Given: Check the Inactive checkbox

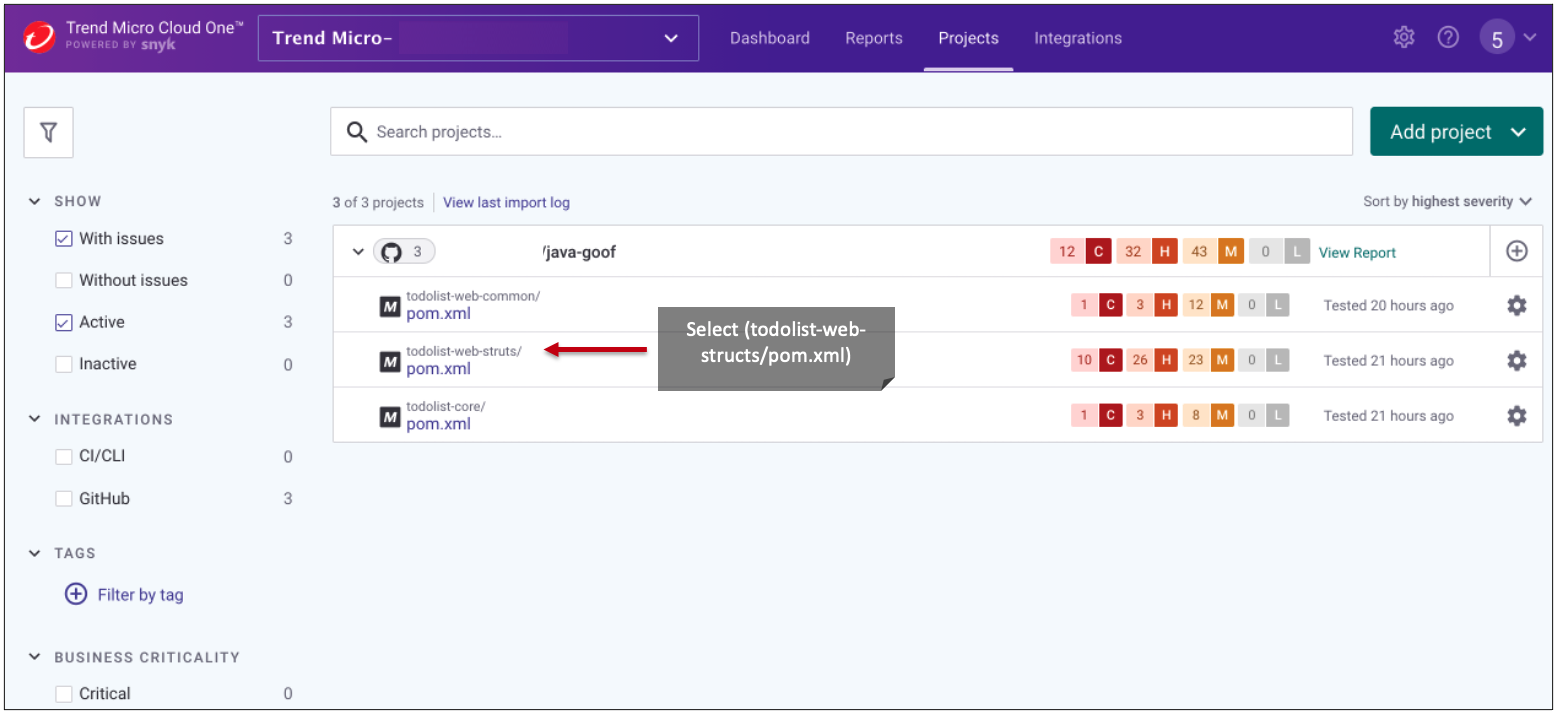Looking at the screenshot, I should click(x=64, y=365).
